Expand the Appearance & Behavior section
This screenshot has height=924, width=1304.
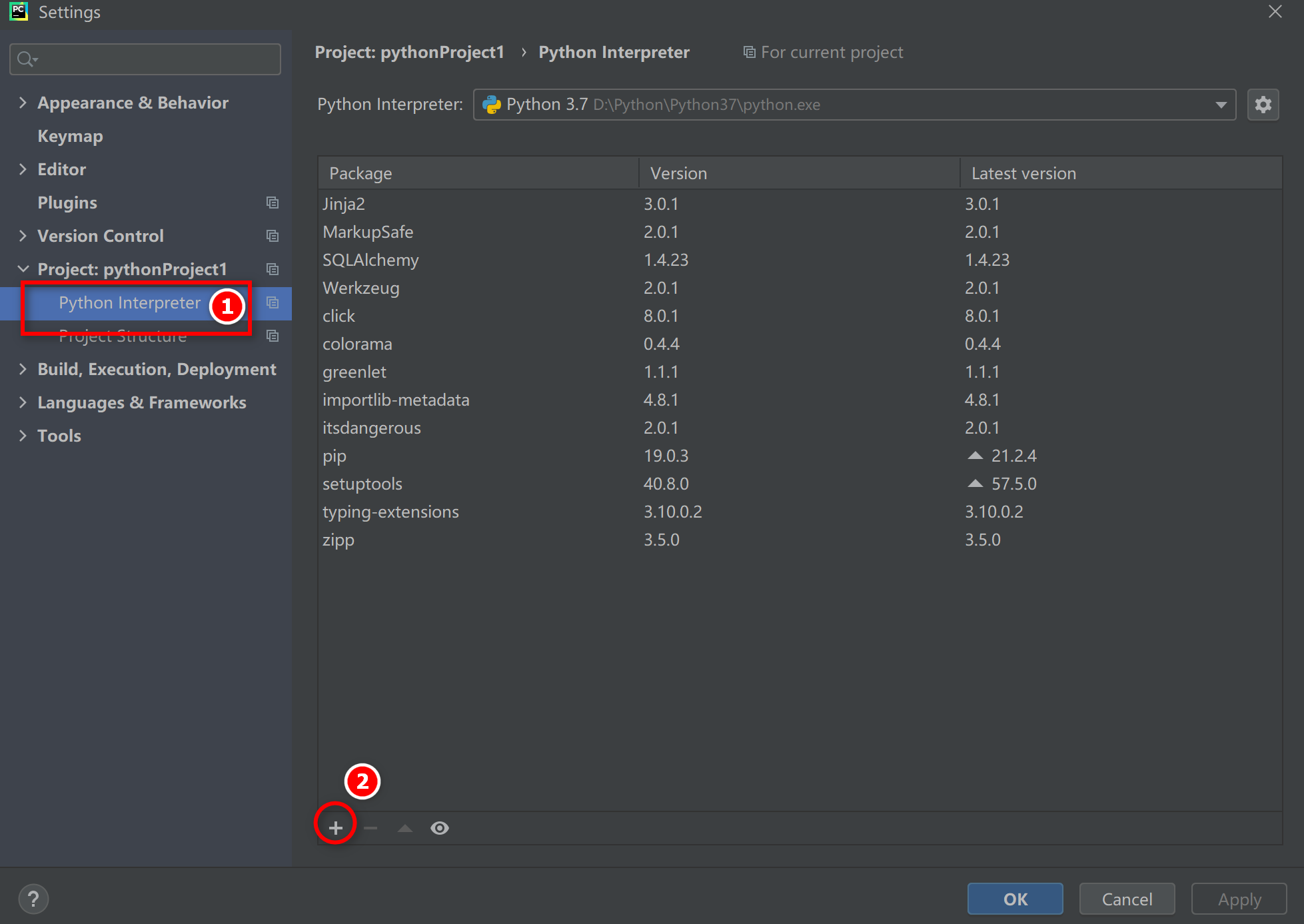pyautogui.click(x=23, y=103)
